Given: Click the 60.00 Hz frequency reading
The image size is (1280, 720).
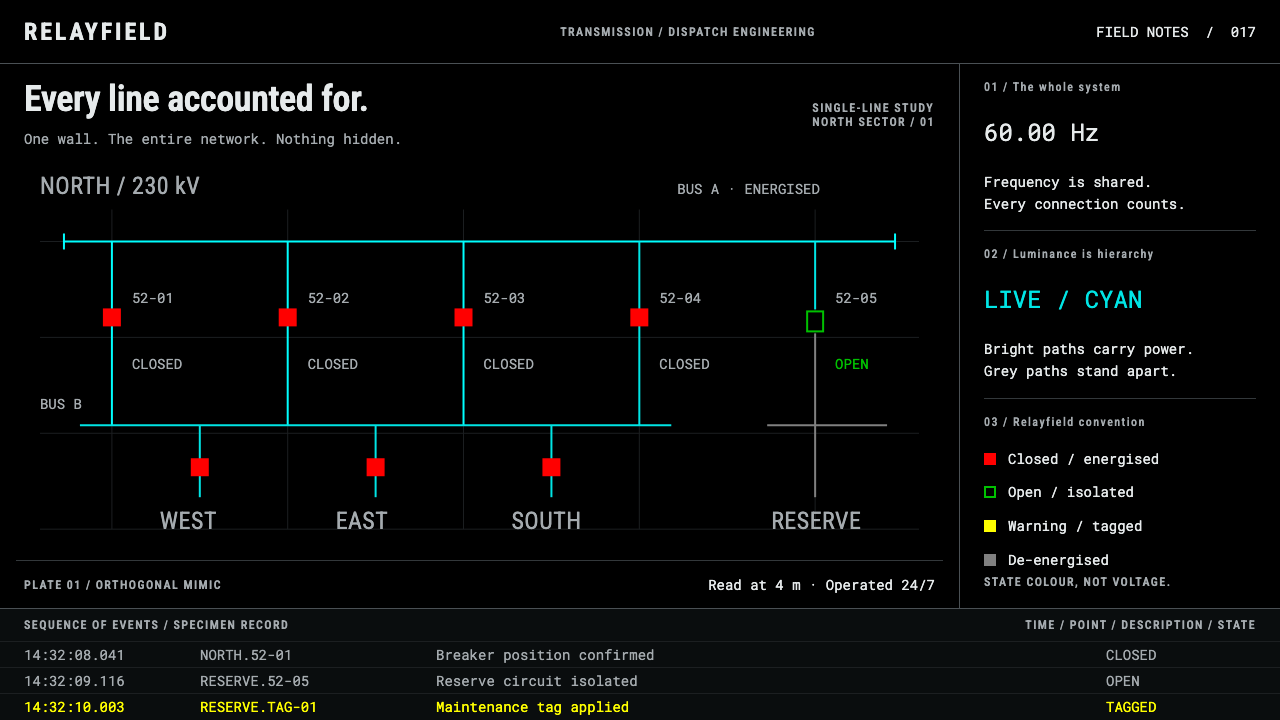Looking at the screenshot, I should [x=1041, y=132].
